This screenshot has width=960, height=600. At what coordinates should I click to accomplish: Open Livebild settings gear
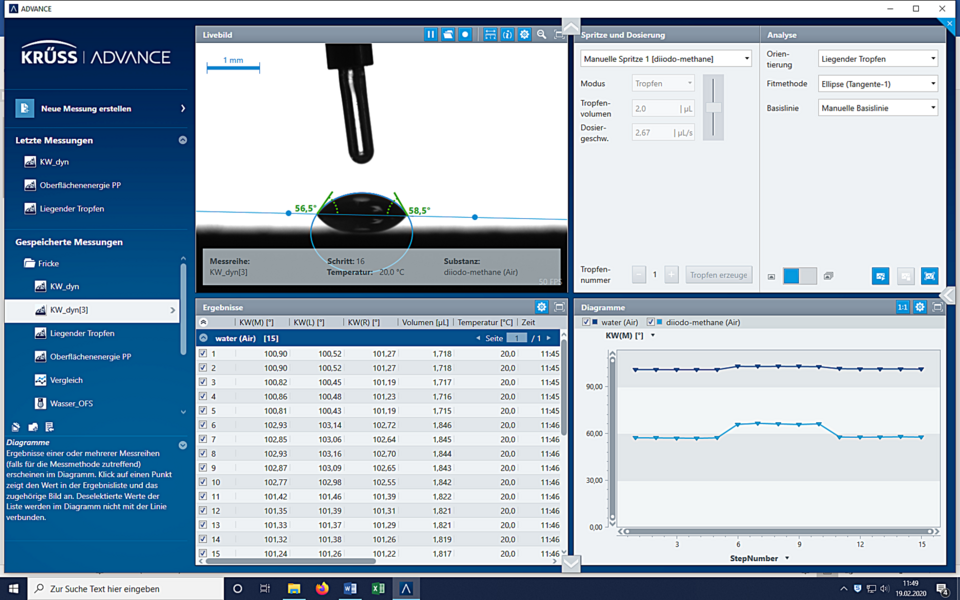click(524, 35)
